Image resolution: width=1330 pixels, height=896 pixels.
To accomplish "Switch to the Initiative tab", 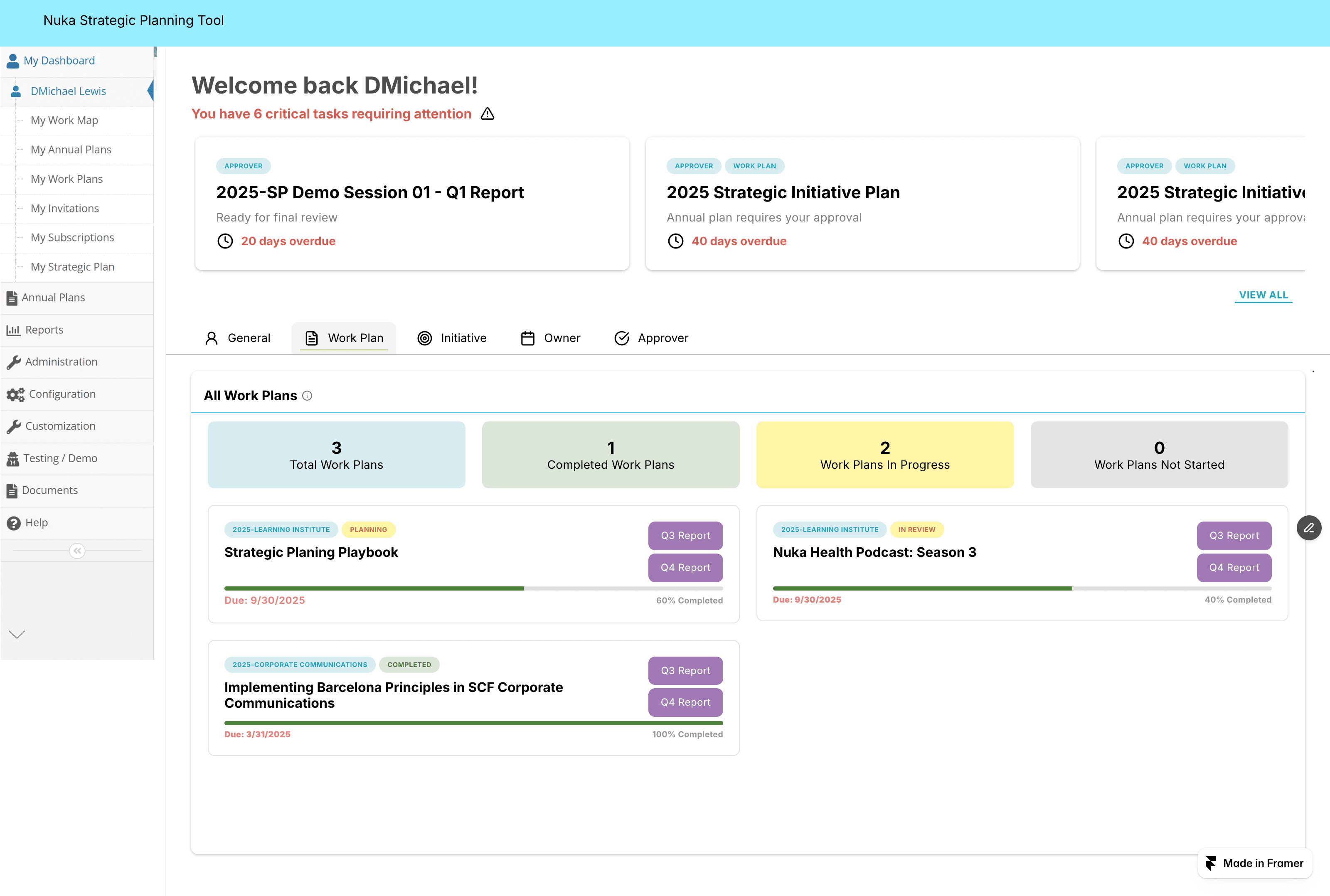I will click(452, 338).
